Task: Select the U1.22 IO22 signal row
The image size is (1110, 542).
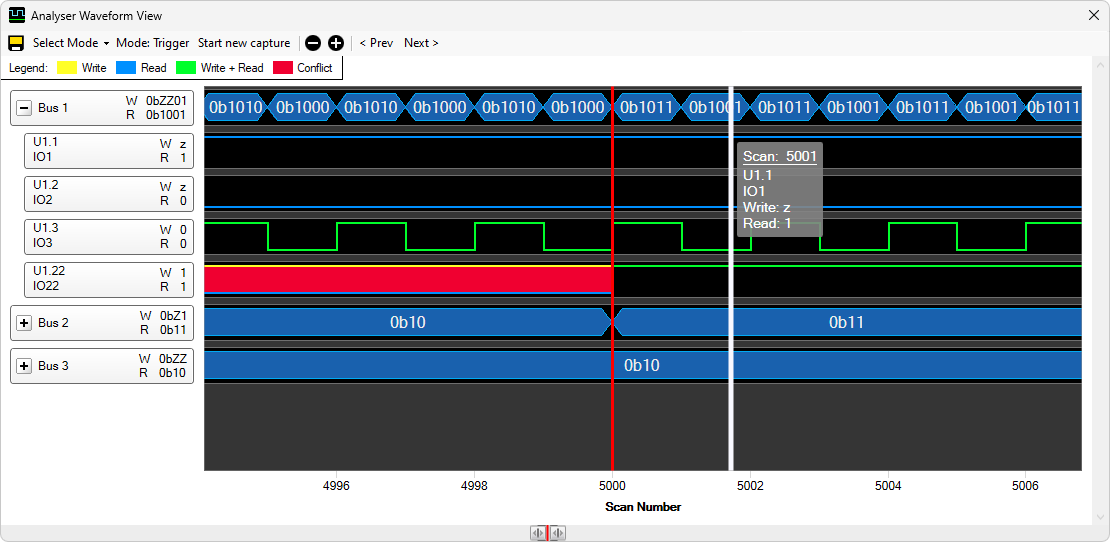Action: (108, 279)
